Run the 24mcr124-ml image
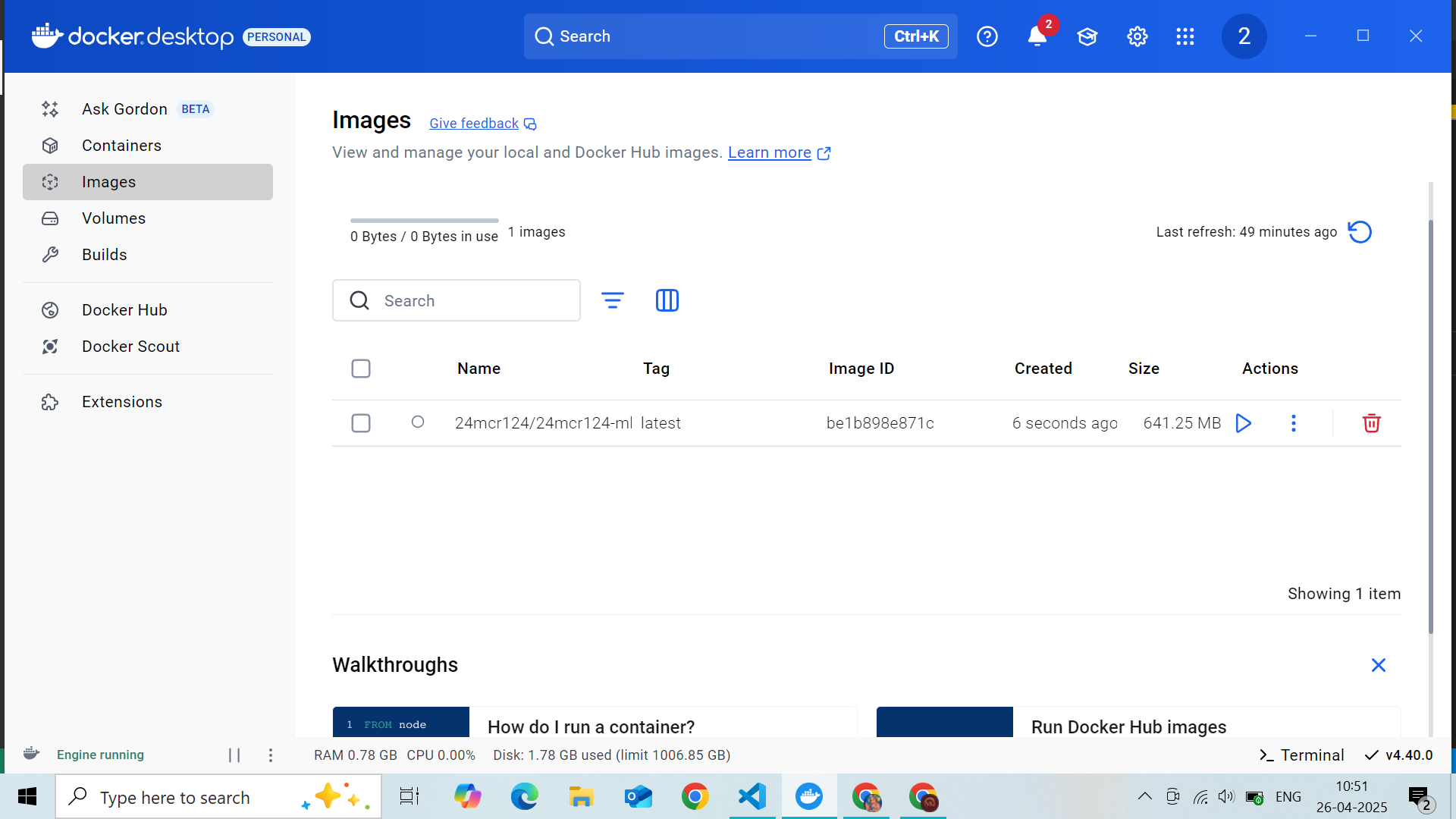Image resolution: width=1456 pixels, height=819 pixels. pyautogui.click(x=1243, y=423)
